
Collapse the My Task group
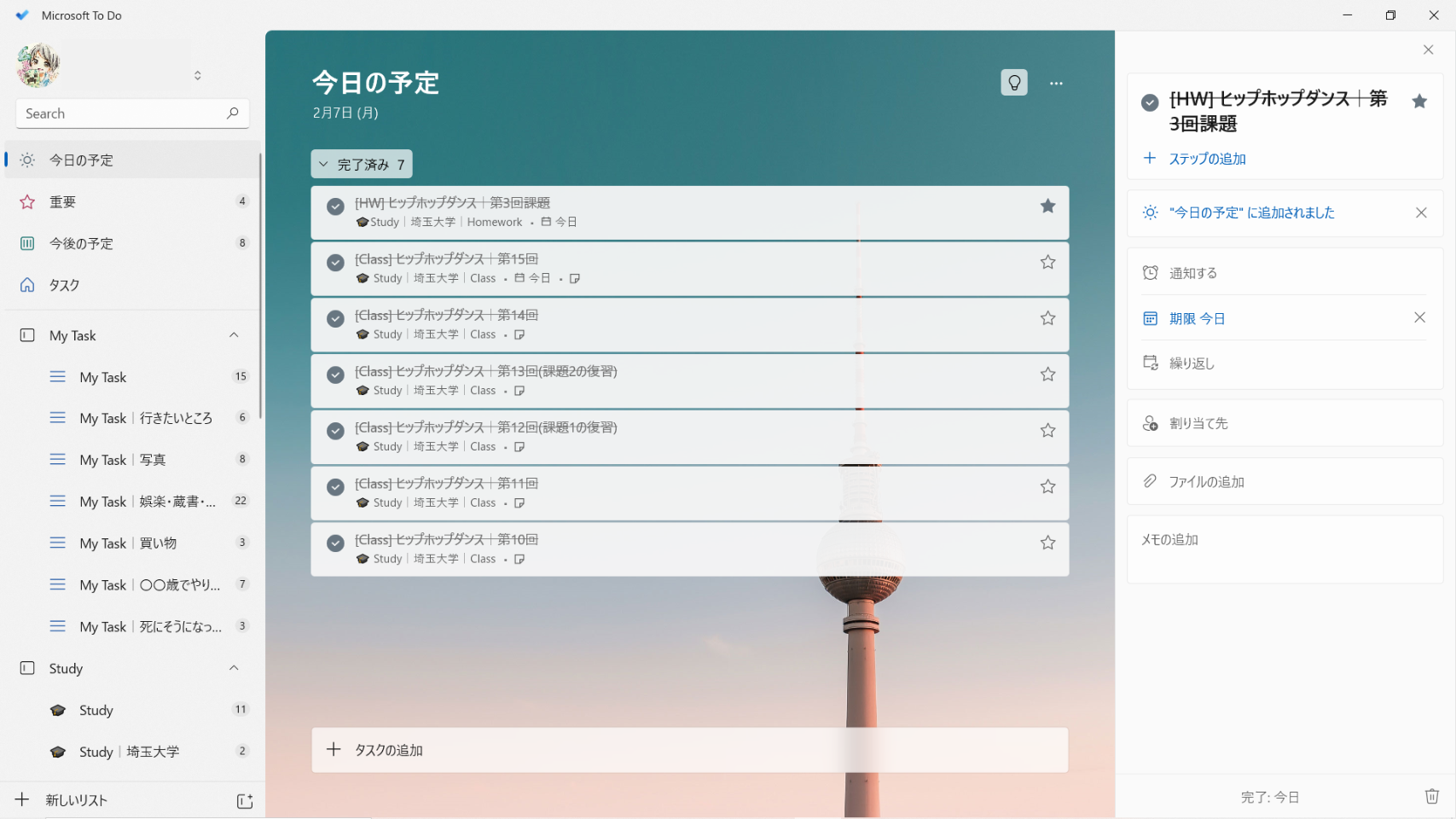tap(234, 335)
